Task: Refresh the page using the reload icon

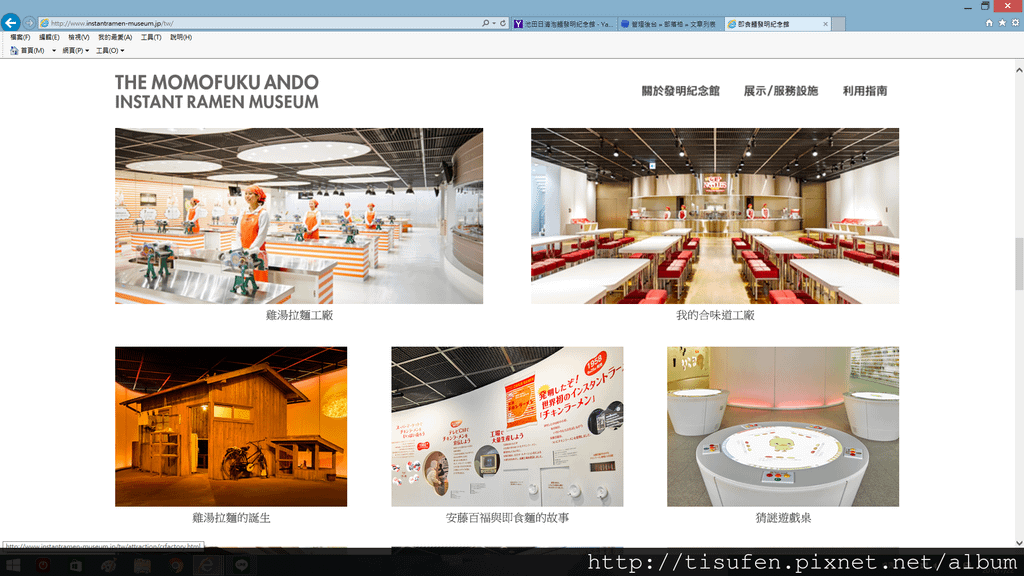Action: point(503,24)
